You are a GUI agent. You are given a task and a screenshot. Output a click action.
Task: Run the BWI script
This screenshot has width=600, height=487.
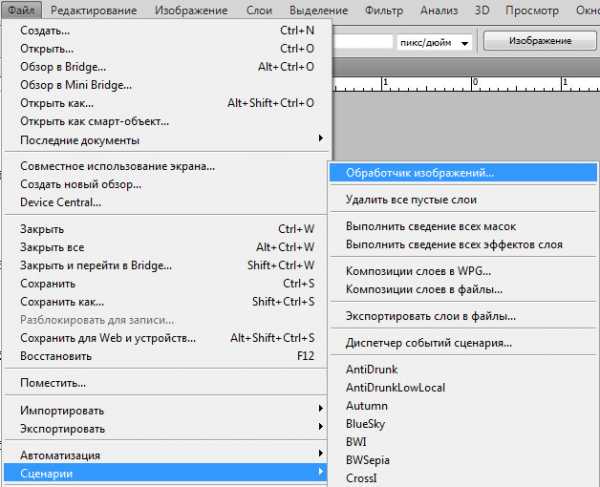463,442
